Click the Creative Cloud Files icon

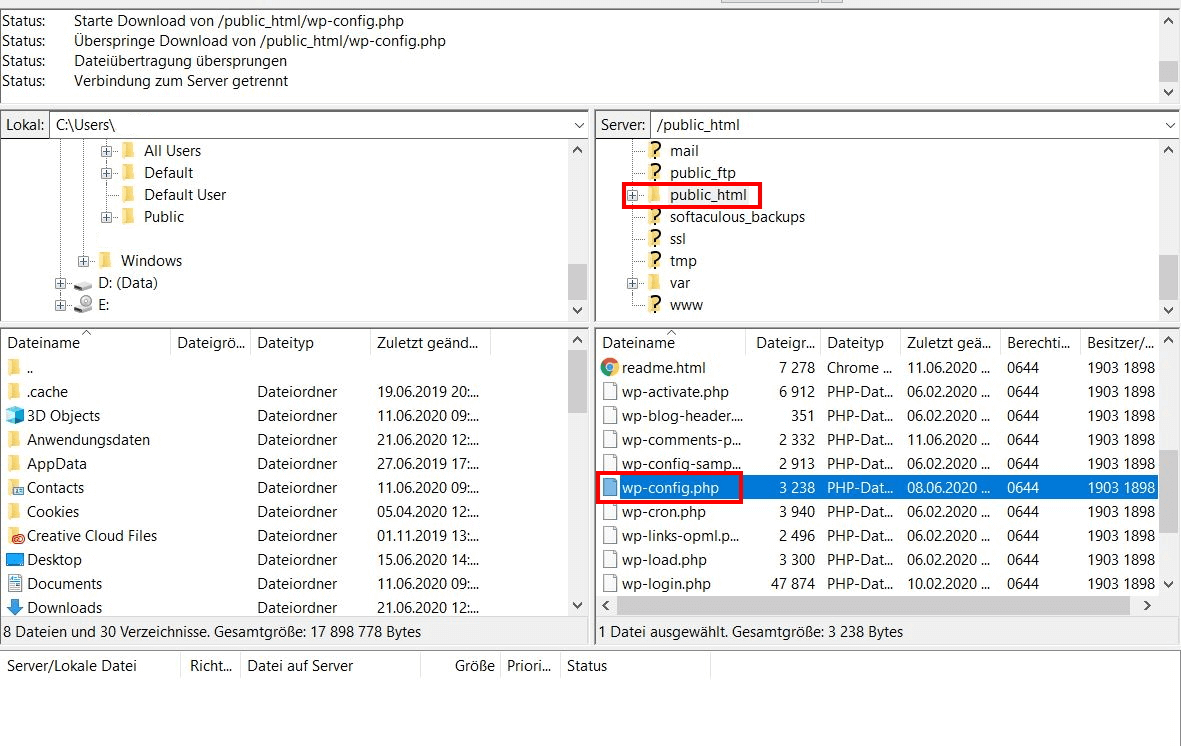14,536
